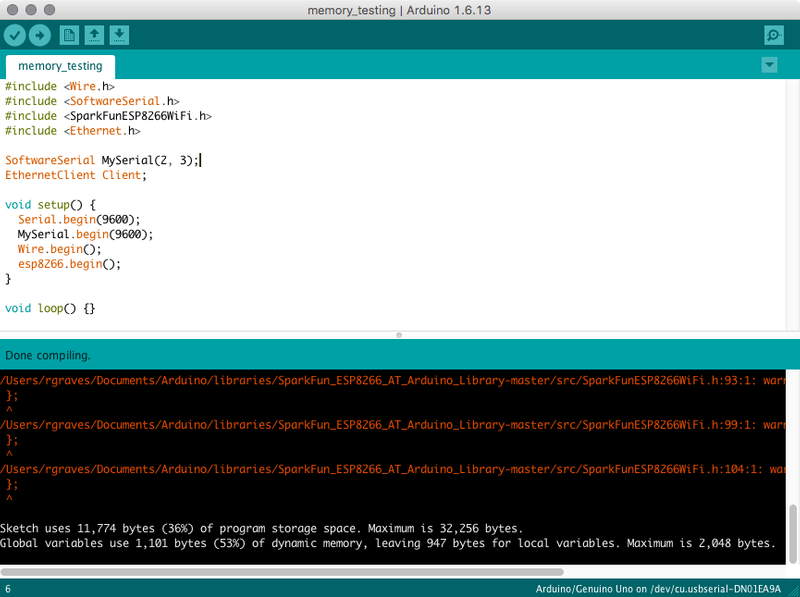Place cursor on the Wire.begin() line
The height and width of the screenshot is (597, 800).
[x=60, y=248]
